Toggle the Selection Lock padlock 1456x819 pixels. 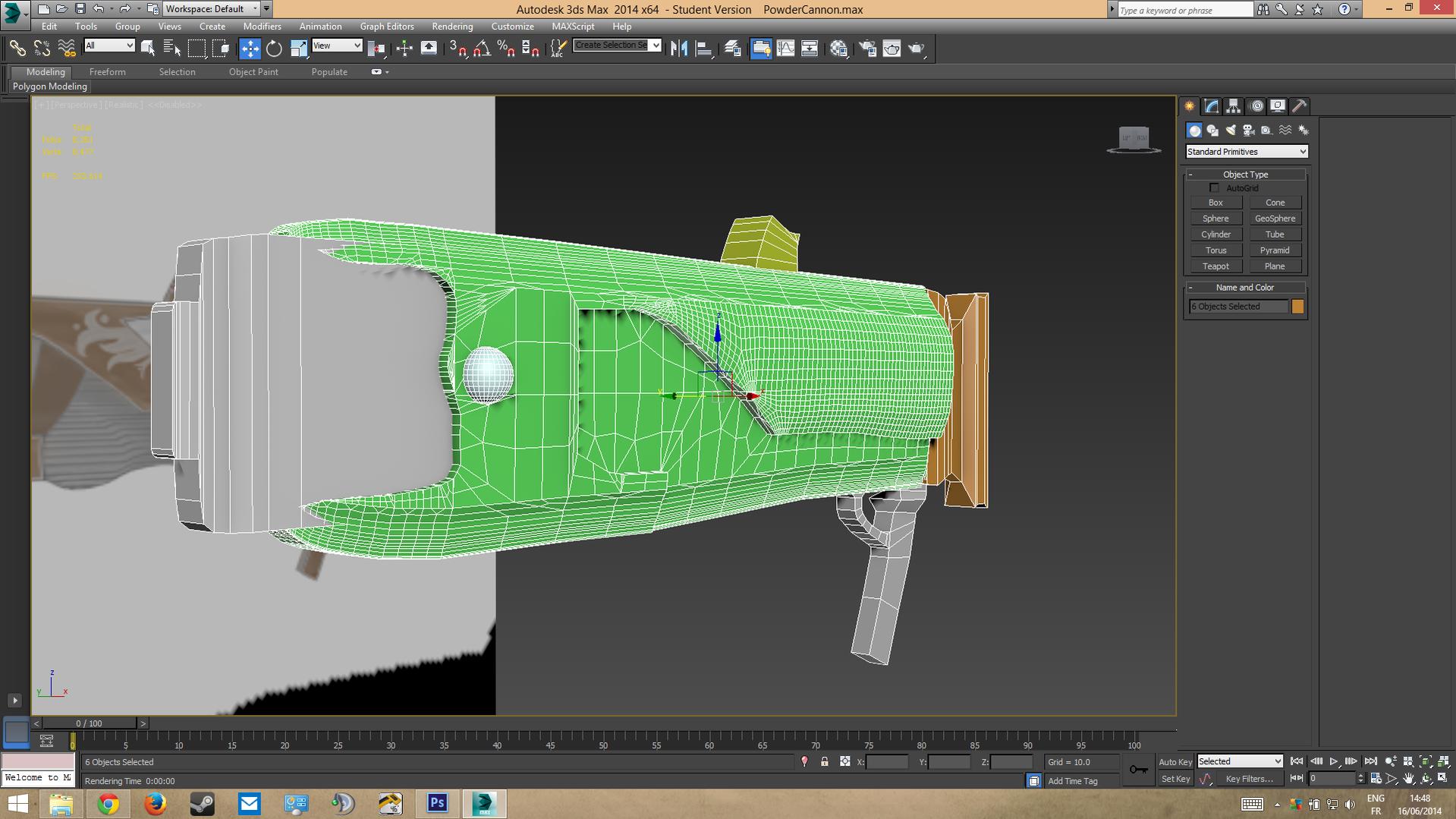coord(825,762)
